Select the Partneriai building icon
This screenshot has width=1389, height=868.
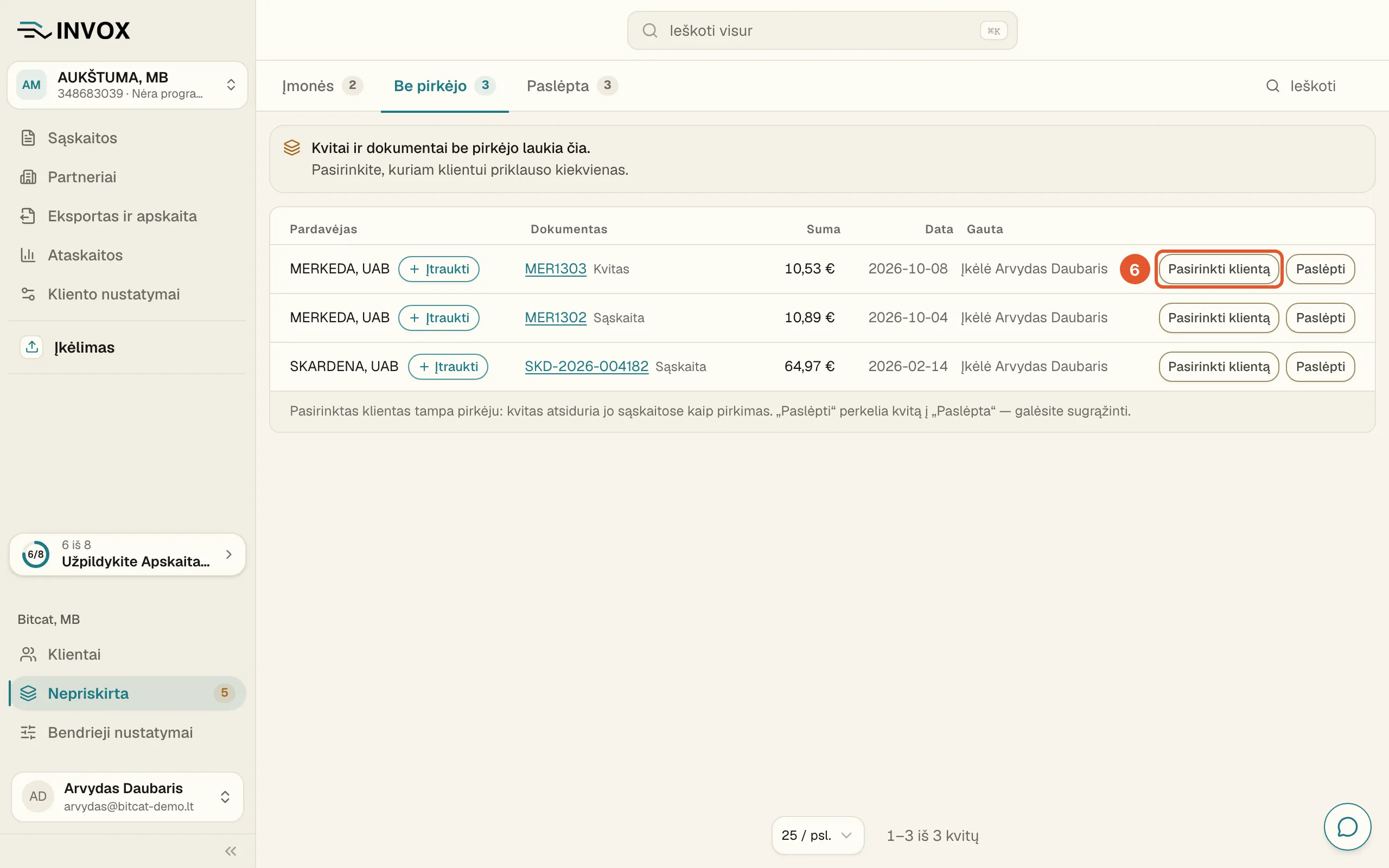tap(28, 177)
